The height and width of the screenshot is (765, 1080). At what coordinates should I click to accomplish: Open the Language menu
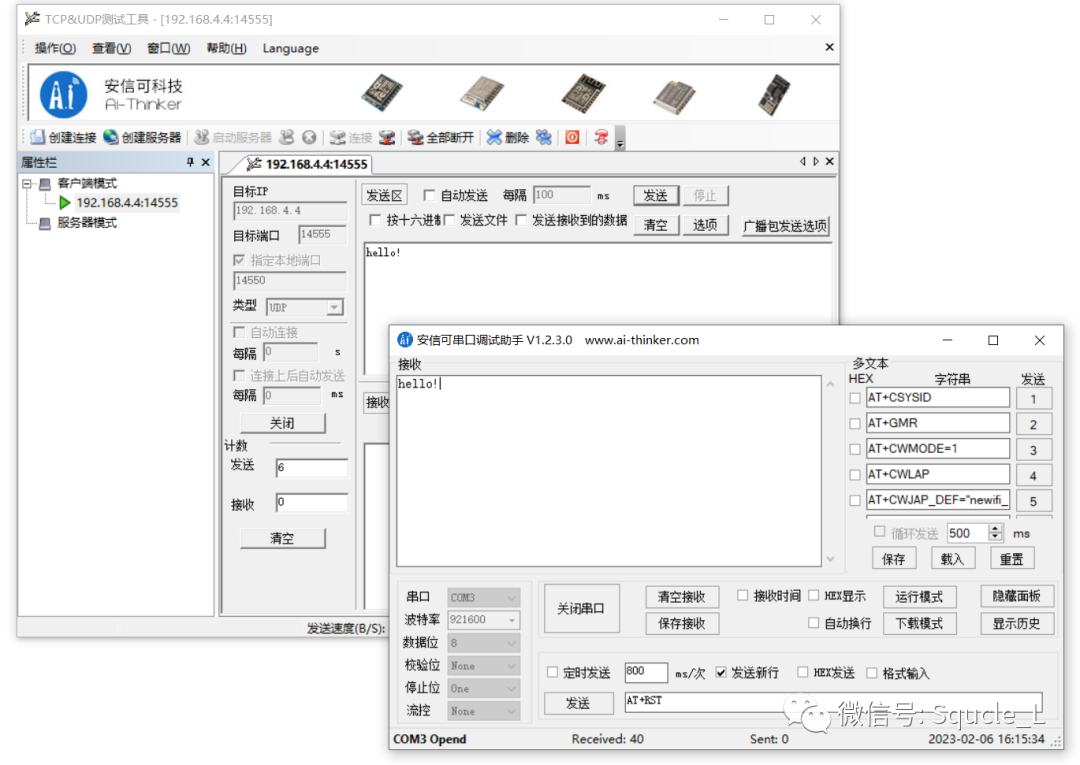pos(290,48)
